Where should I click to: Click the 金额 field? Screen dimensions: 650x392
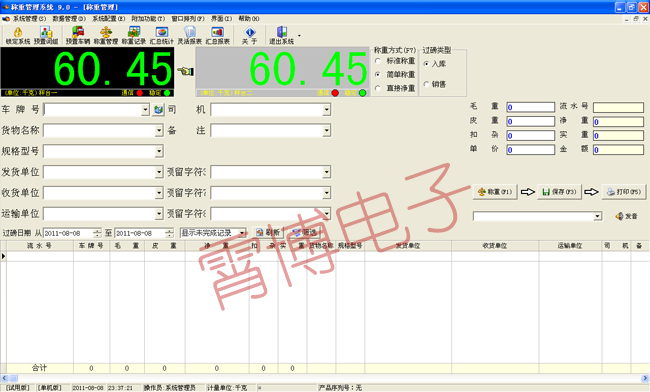(x=618, y=150)
